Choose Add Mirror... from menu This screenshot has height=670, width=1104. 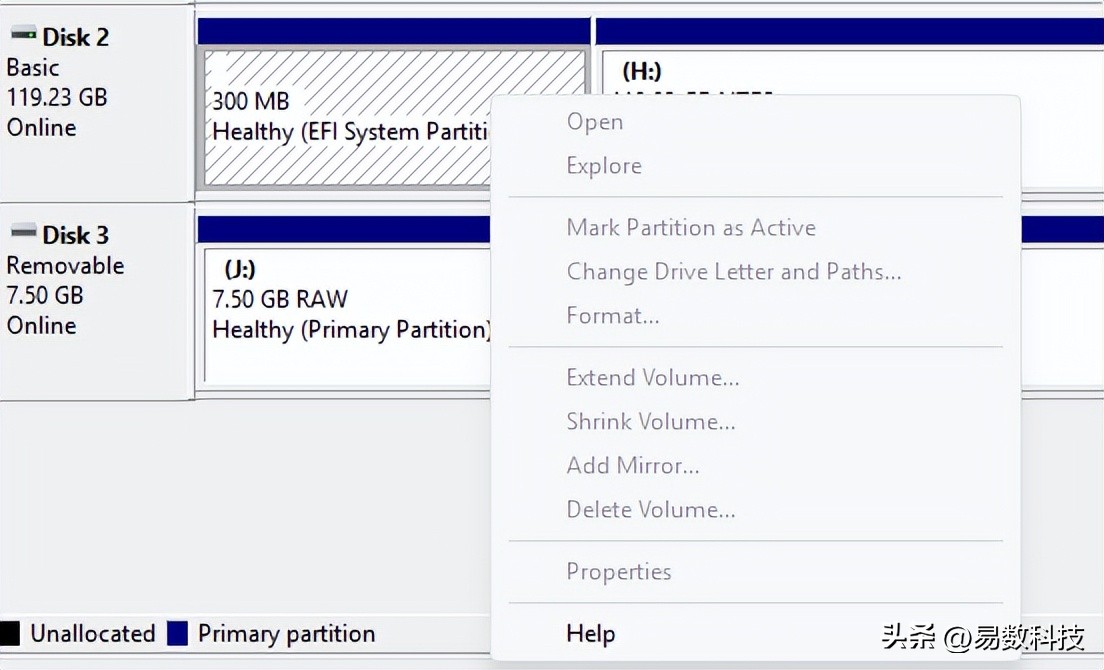(633, 465)
